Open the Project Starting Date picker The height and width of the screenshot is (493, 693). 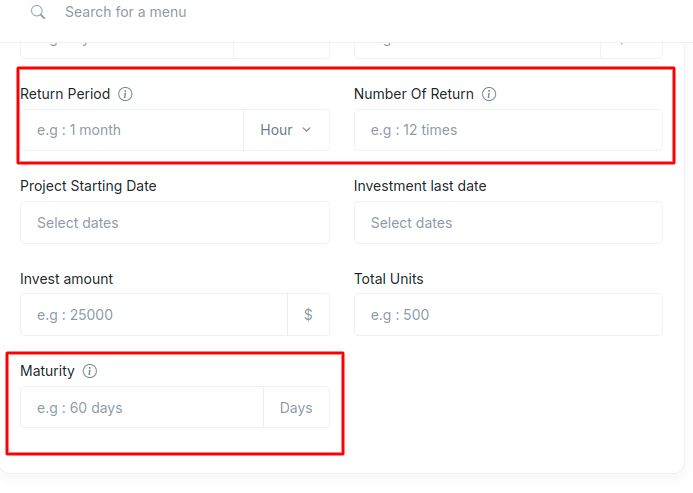(175, 223)
